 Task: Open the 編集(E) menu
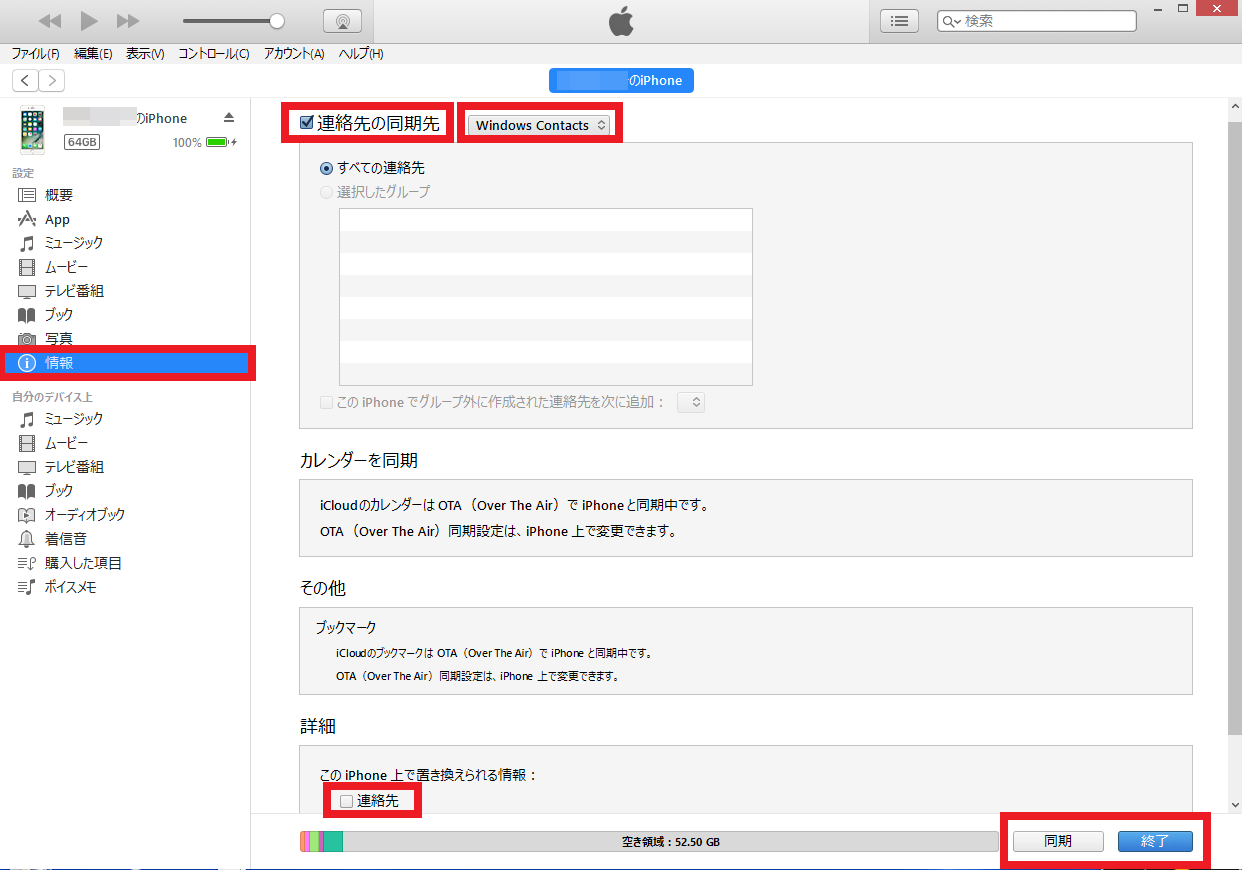(93, 53)
